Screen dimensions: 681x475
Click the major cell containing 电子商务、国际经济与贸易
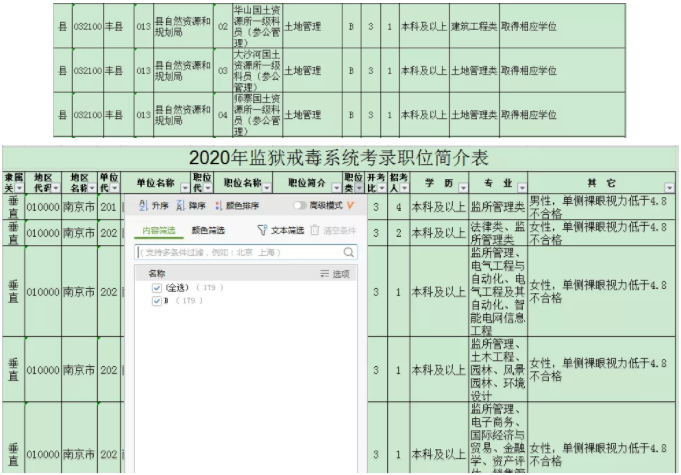tap(498, 438)
